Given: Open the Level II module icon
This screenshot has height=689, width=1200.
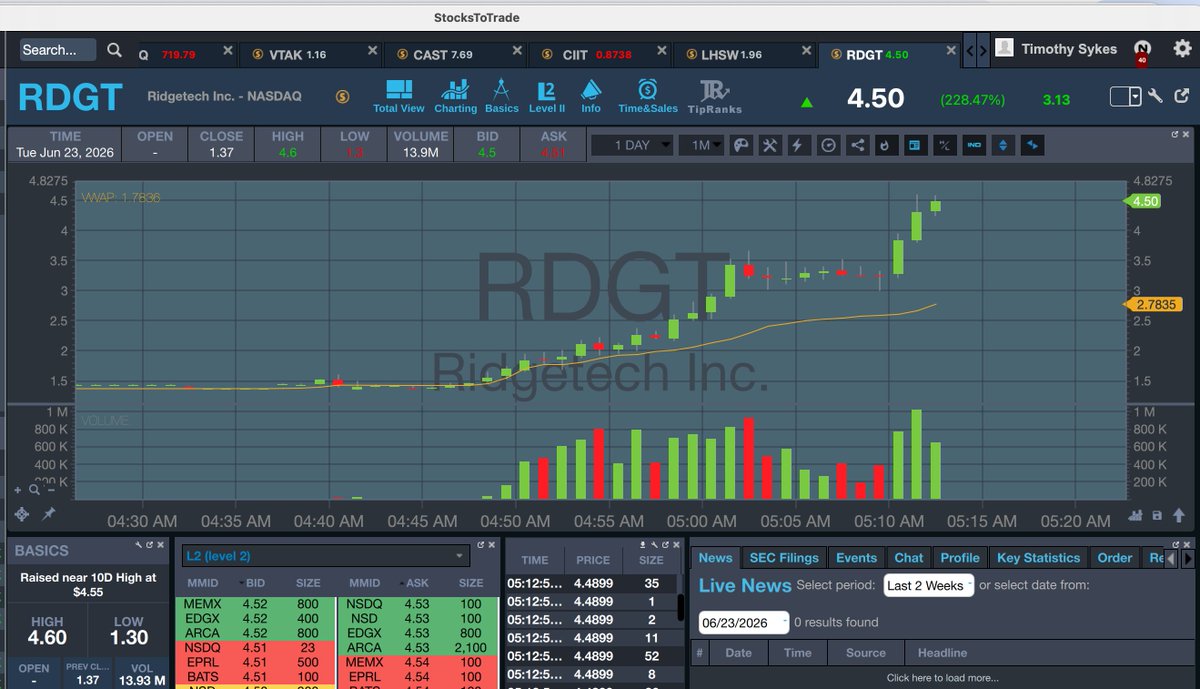Looking at the screenshot, I should click(x=547, y=97).
